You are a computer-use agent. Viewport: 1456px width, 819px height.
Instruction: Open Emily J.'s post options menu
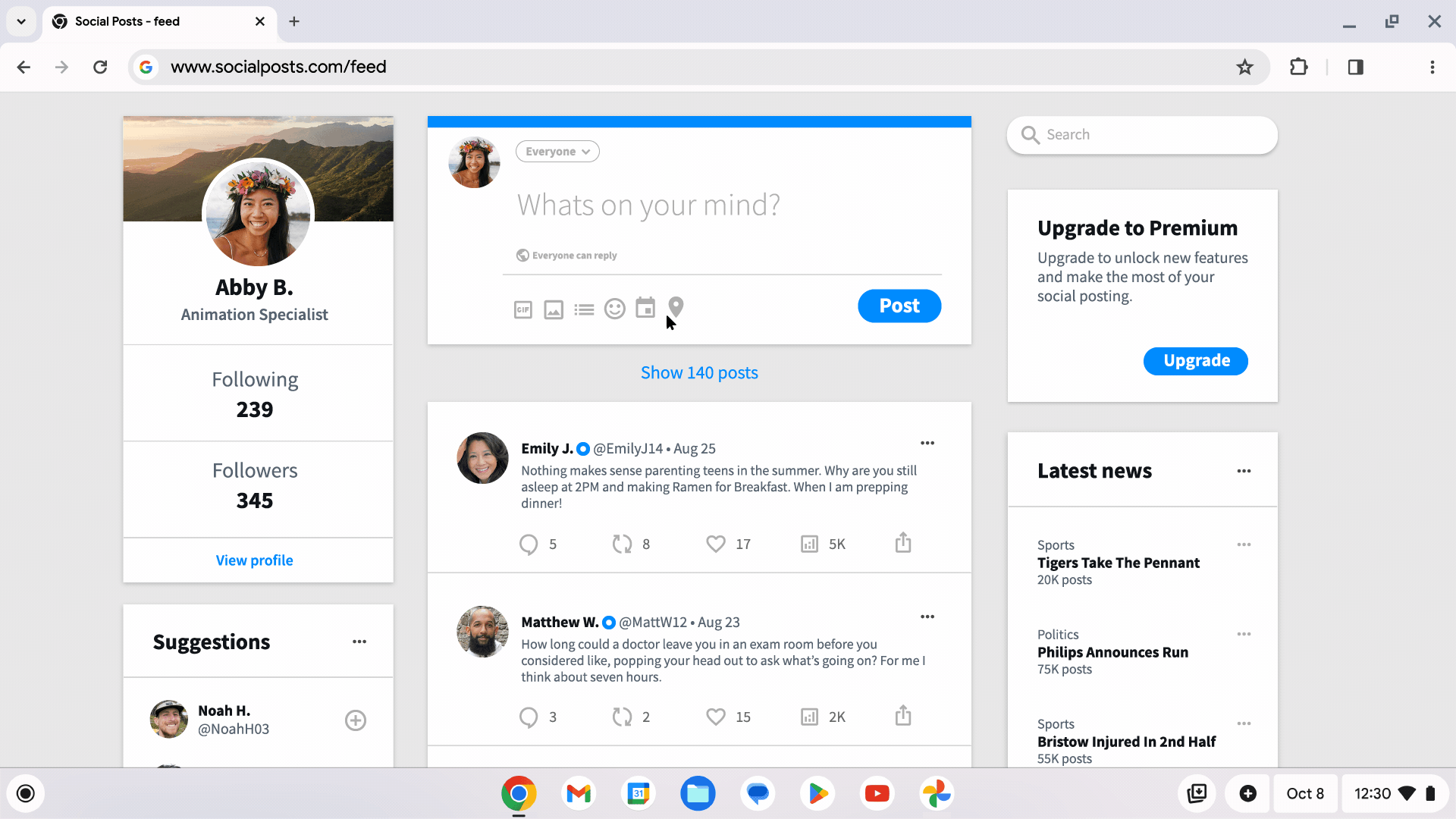point(927,443)
